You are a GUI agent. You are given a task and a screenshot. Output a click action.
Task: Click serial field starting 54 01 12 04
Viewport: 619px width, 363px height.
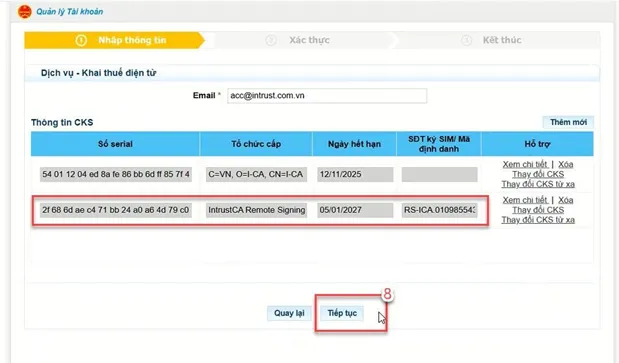click(116, 174)
